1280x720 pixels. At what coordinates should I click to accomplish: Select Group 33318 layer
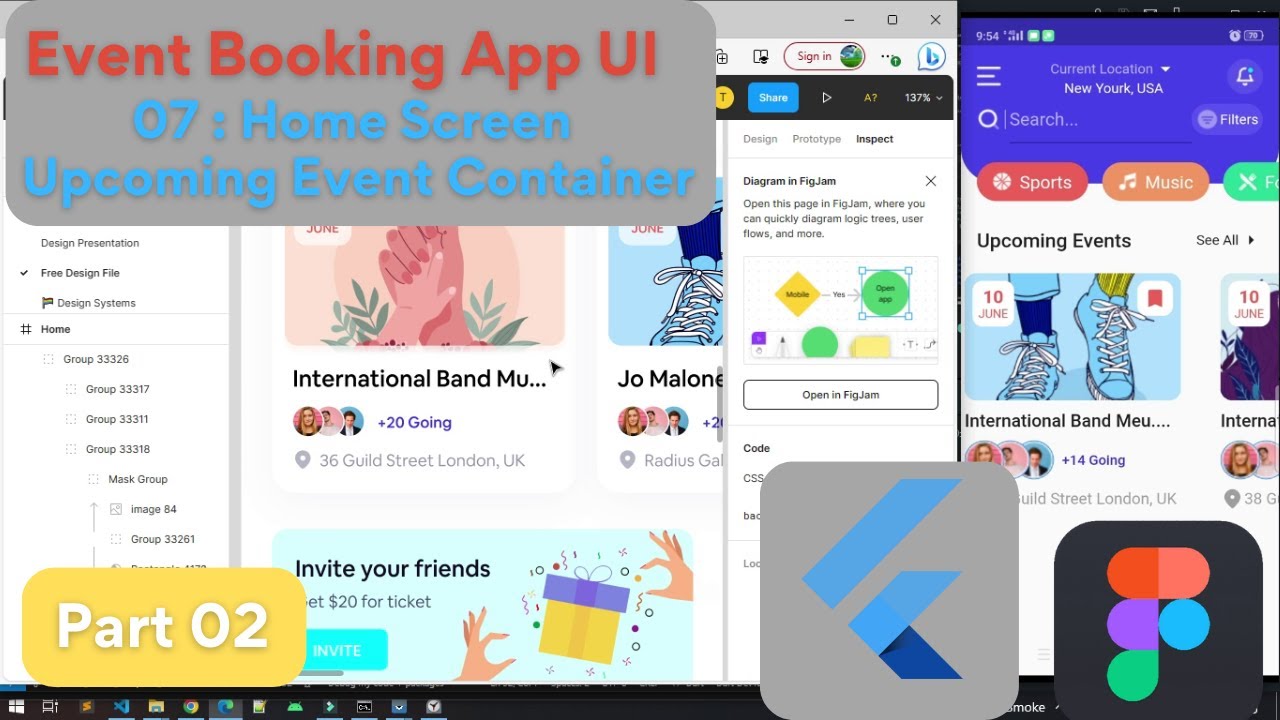coord(116,449)
